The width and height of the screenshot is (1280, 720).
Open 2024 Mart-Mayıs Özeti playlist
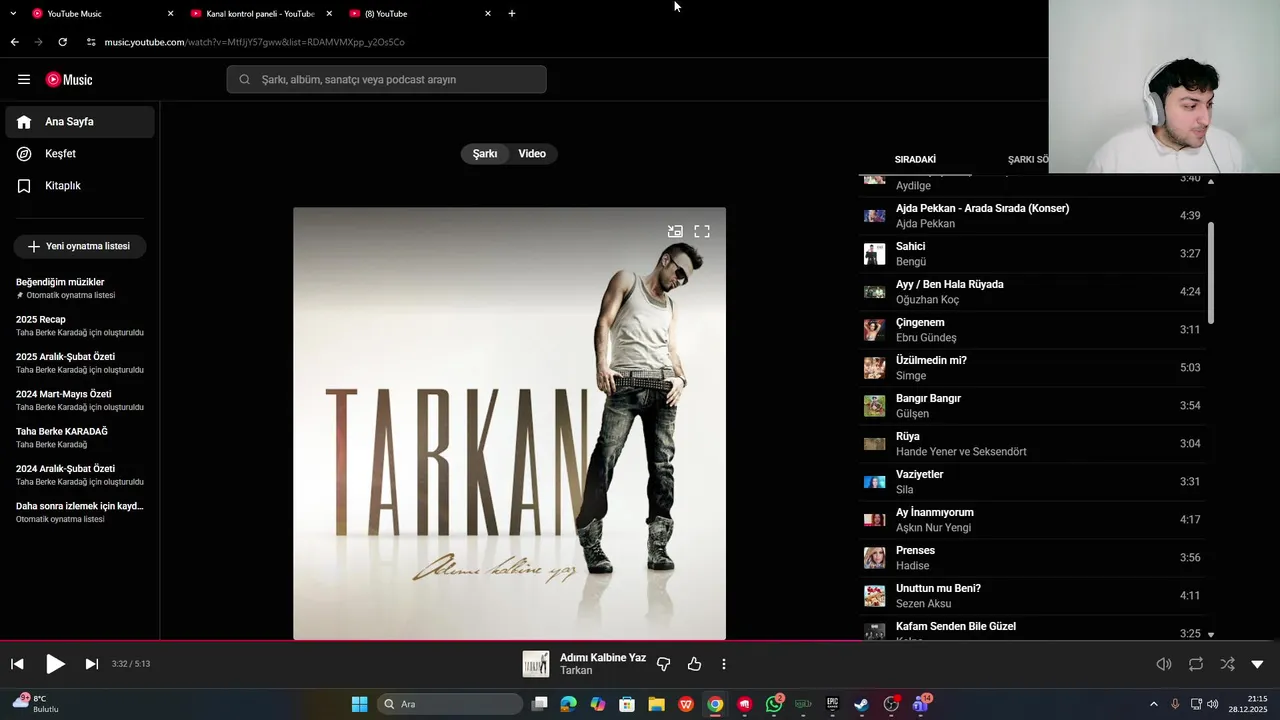[80, 400]
